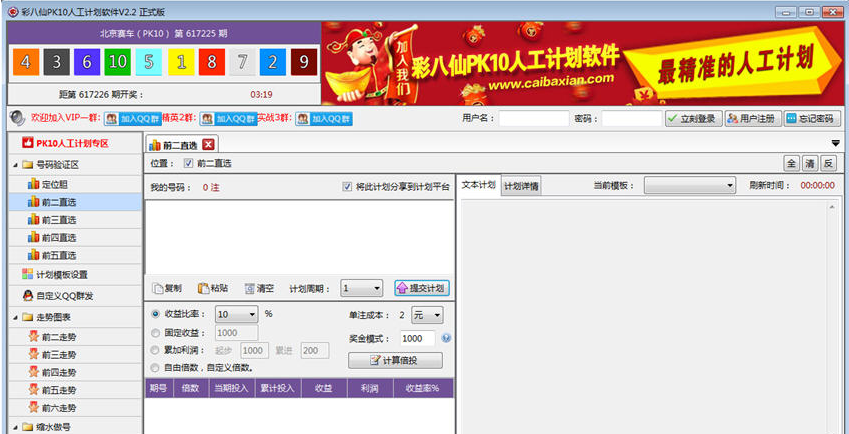Screen dimensions: 849x434
Task: Open 前三走势 trend chart
Action: pyautogui.click(x=76, y=355)
